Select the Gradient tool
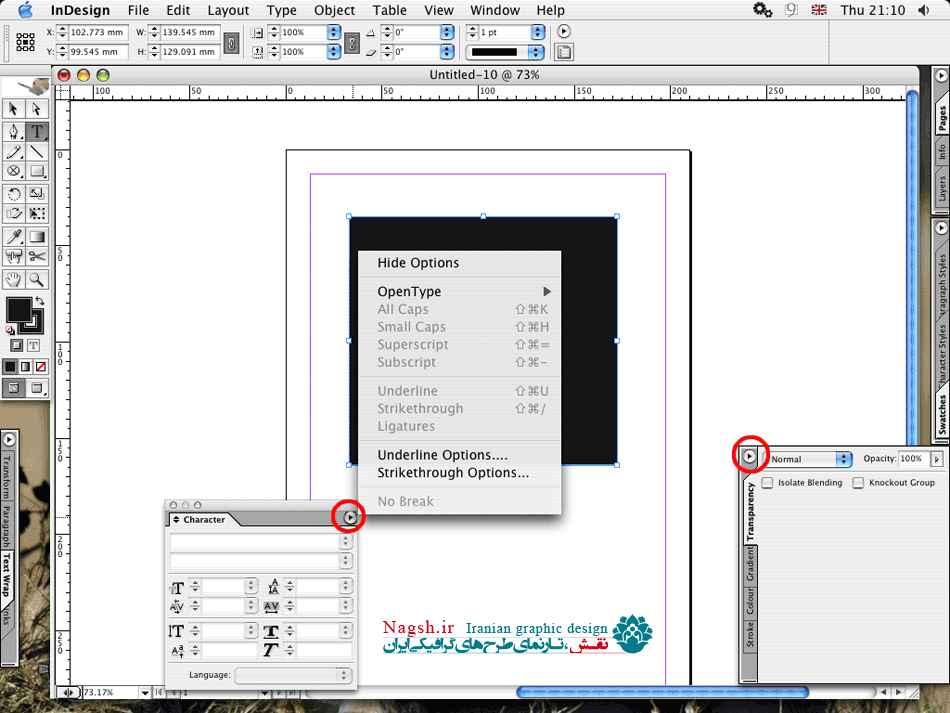Image resolution: width=950 pixels, height=713 pixels. pyautogui.click(x=36, y=236)
